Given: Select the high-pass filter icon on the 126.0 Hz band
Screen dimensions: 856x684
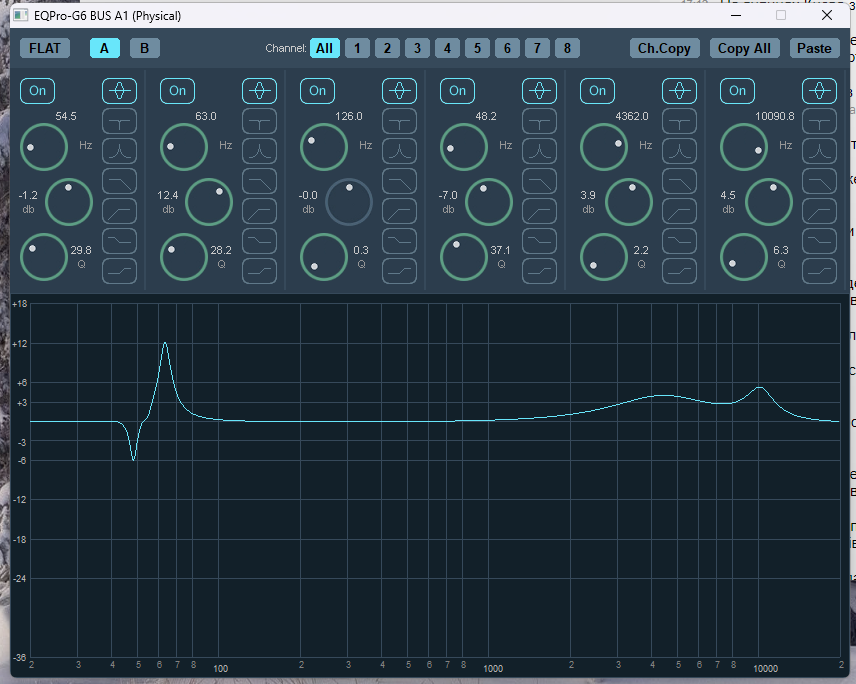Looking at the screenshot, I should tap(399, 211).
